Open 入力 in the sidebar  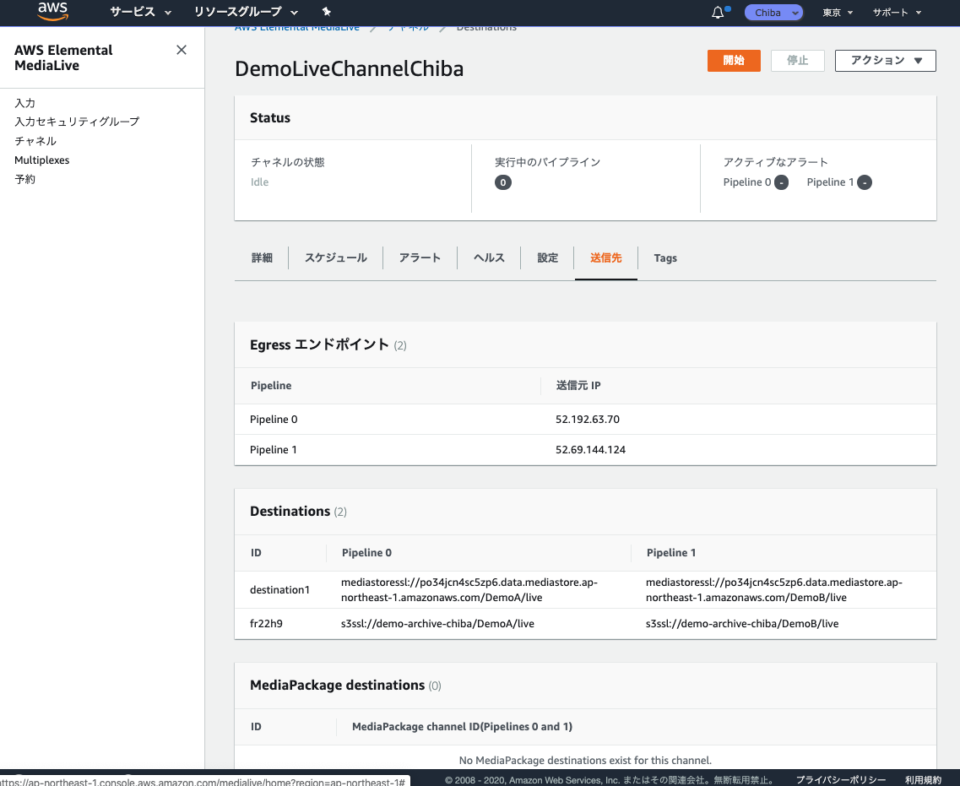pos(25,103)
